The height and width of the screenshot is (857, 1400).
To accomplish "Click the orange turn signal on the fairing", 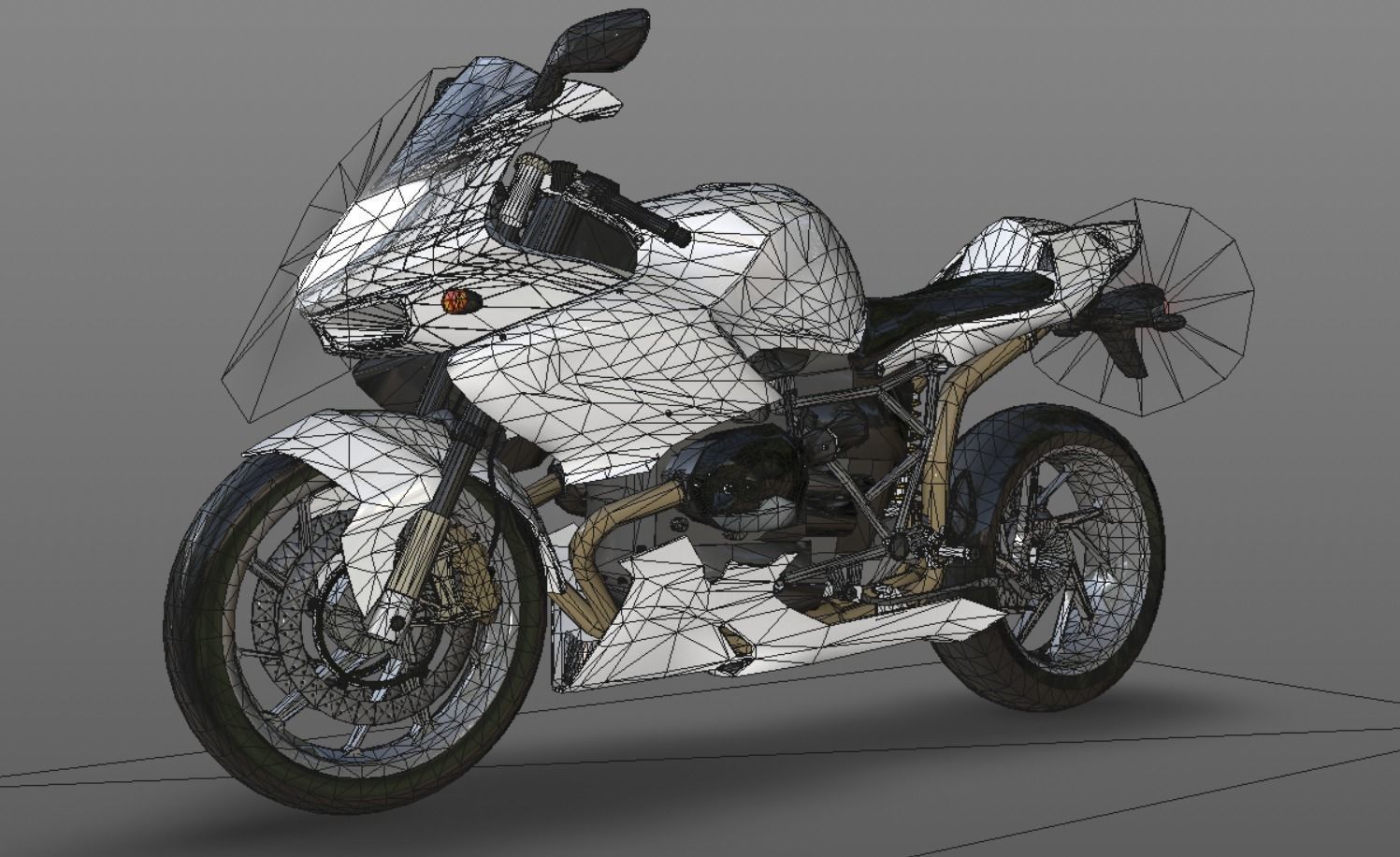I will coord(460,300).
